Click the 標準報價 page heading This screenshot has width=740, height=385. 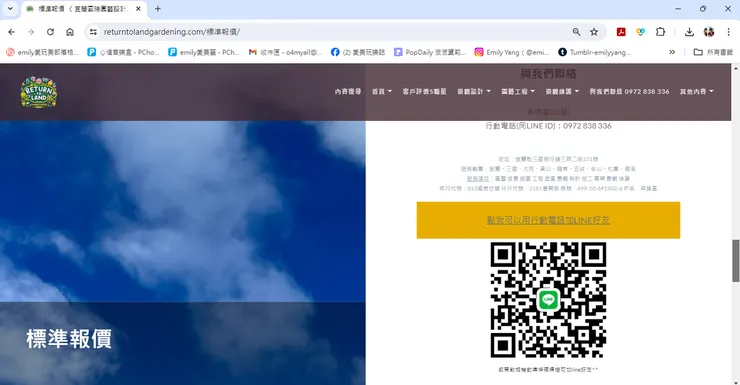pos(69,339)
